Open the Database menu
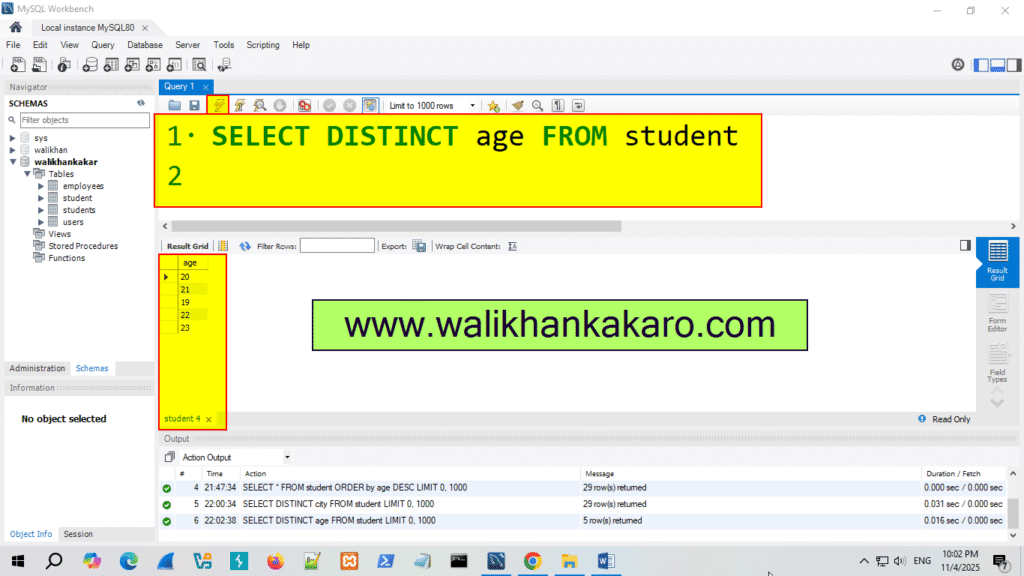This screenshot has height=576, width=1024. coord(144,45)
